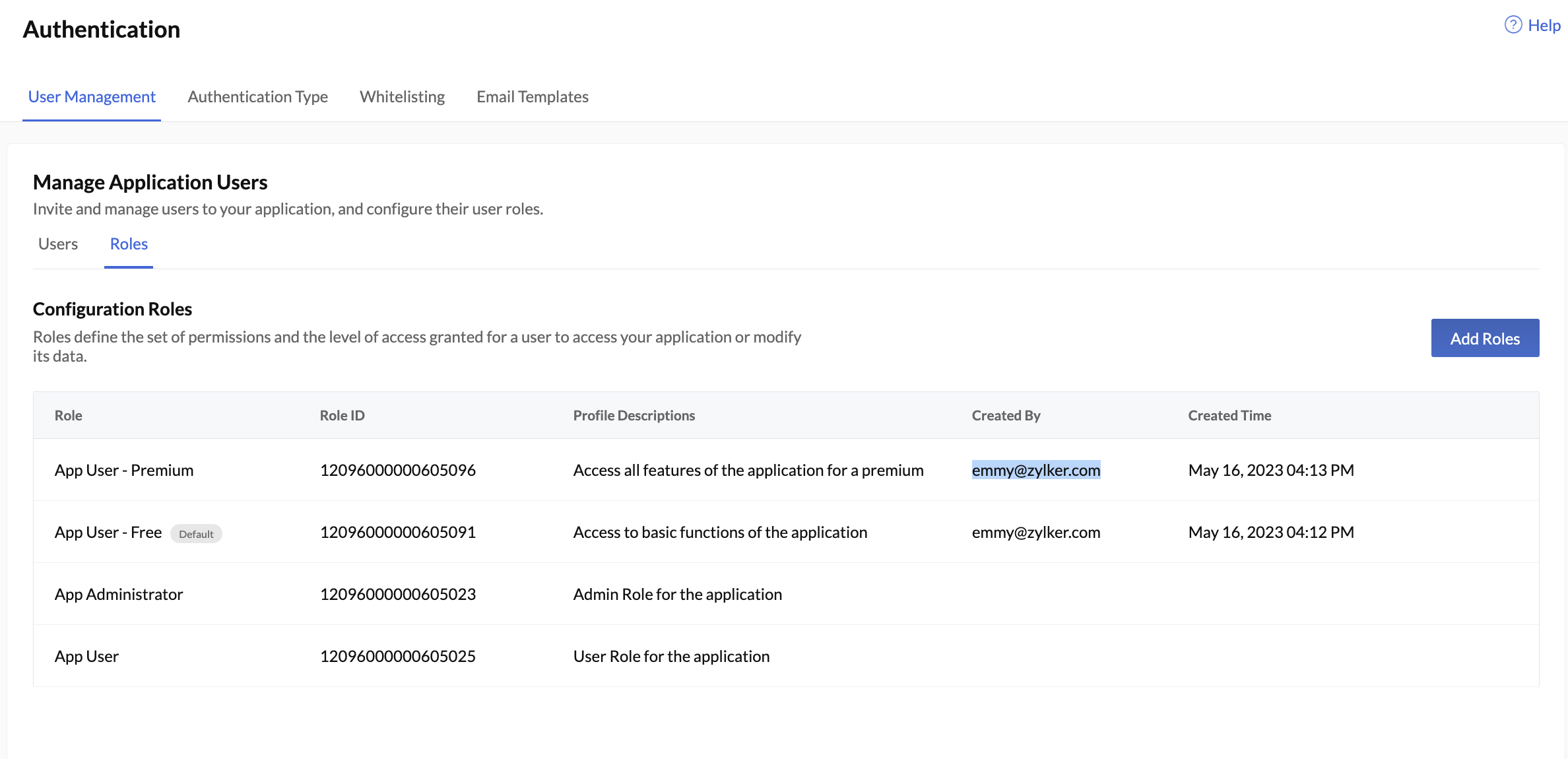
Task: Select the App User - Free role
Action: coord(108,533)
